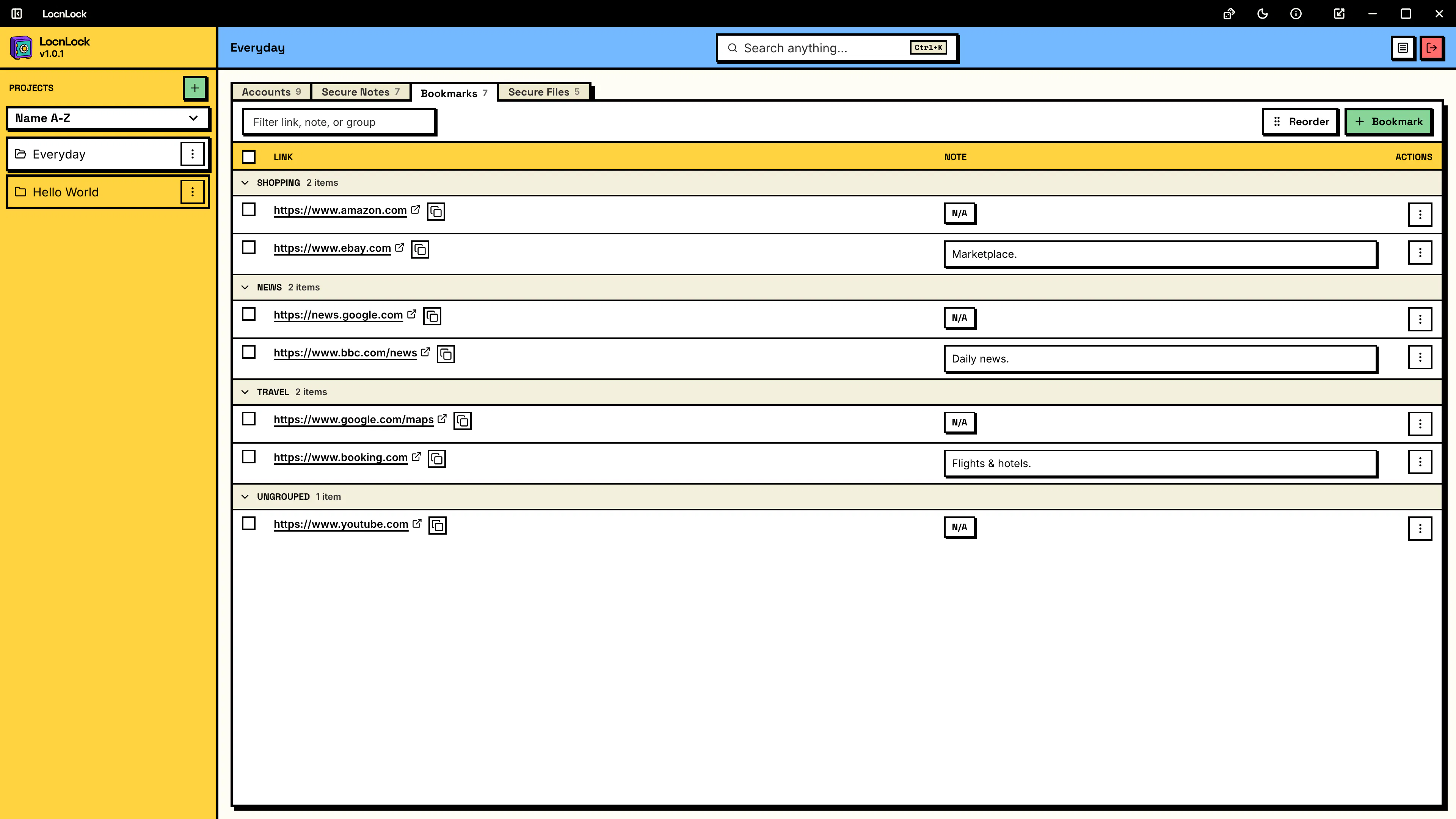Open actions menu for amazon.com row
The height and width of the screenshot is (819, 1456).
(x=1420, y=214)
